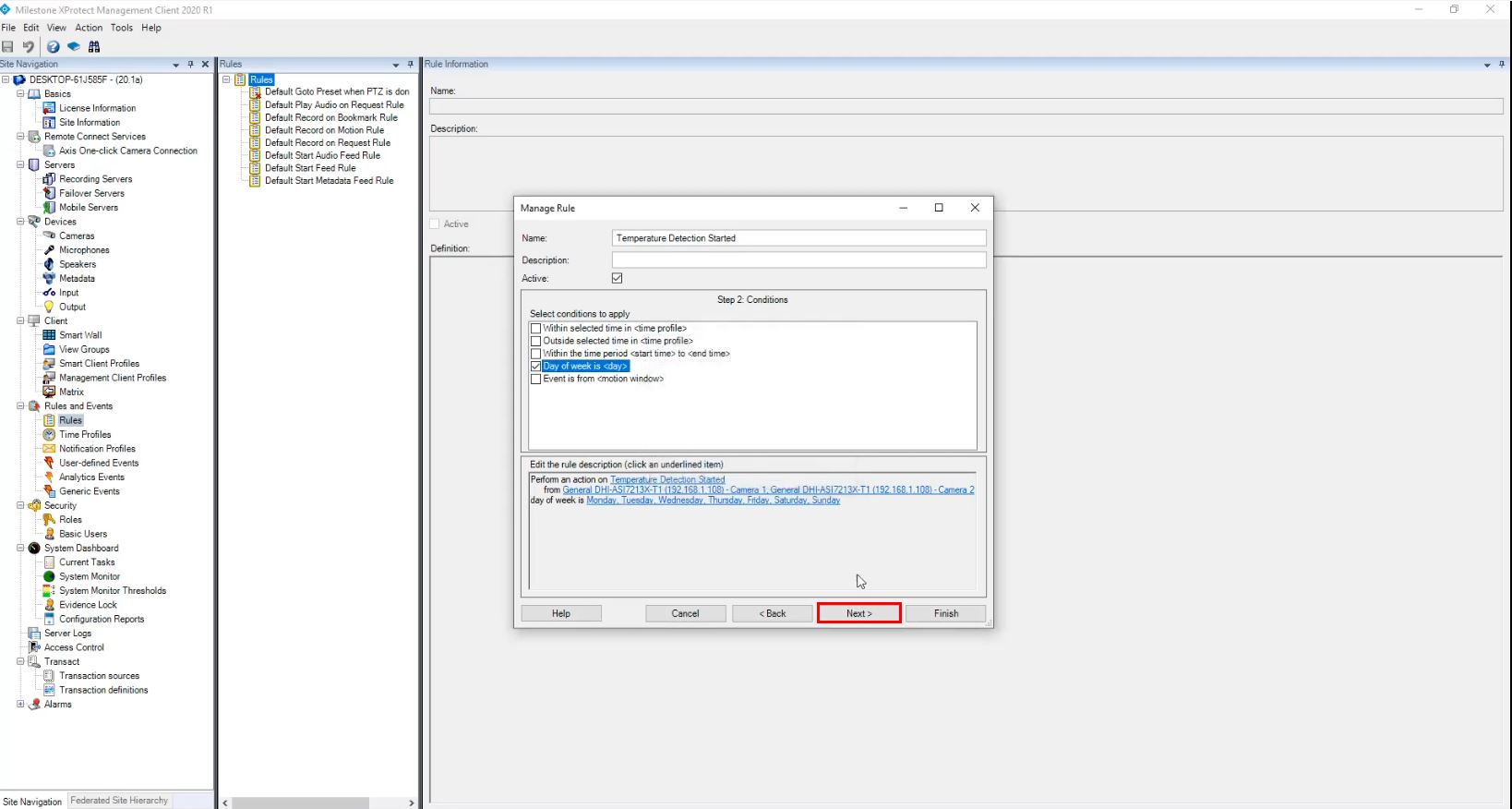Screen dimensions: 1512x809
Task: Click the System Monitor green icon
Action: coord(50,576)
